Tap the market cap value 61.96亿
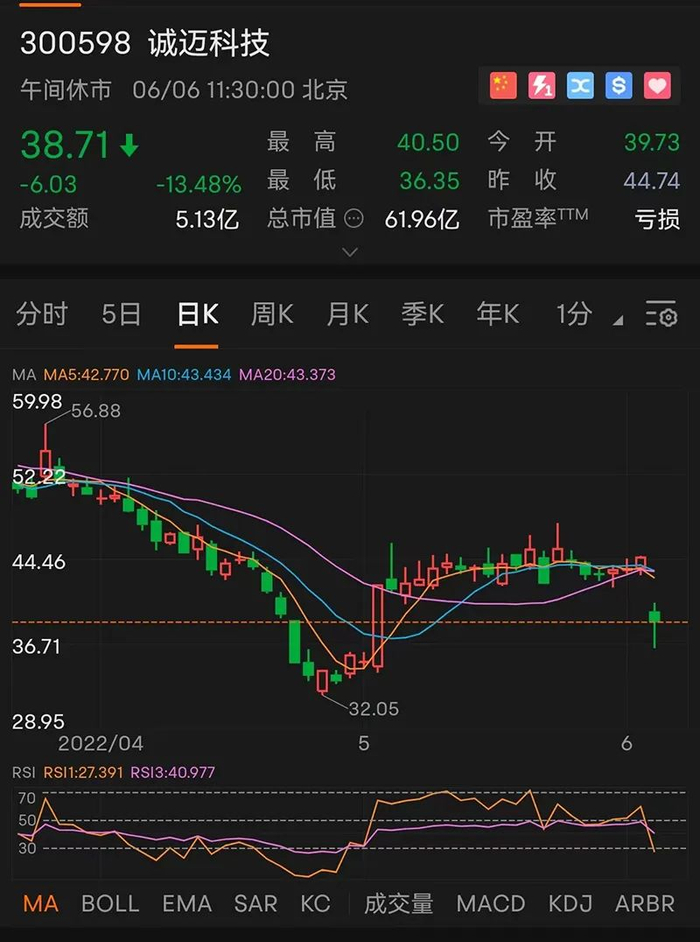Image resolution: width=700 pixels, height=942 pixels. (x=422, y=220)
